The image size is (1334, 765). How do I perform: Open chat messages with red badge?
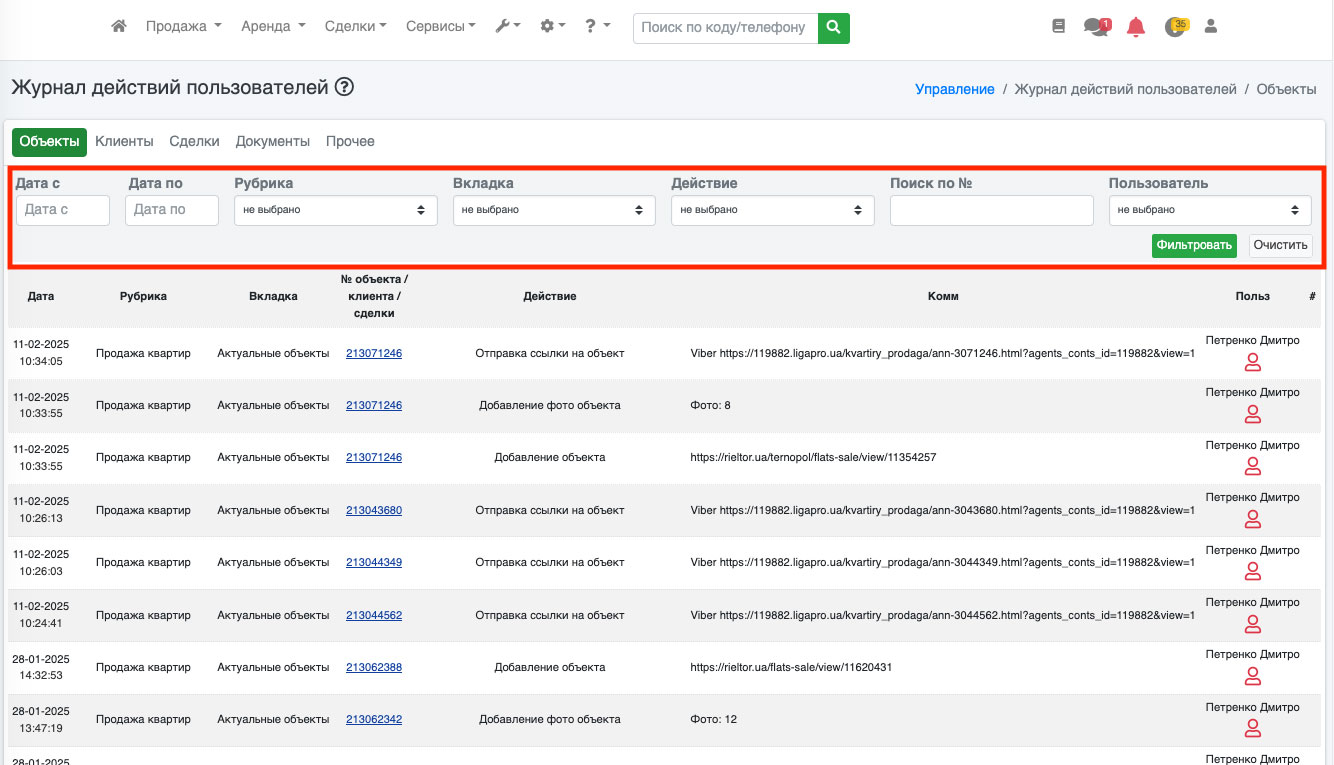click(1096, 27)
